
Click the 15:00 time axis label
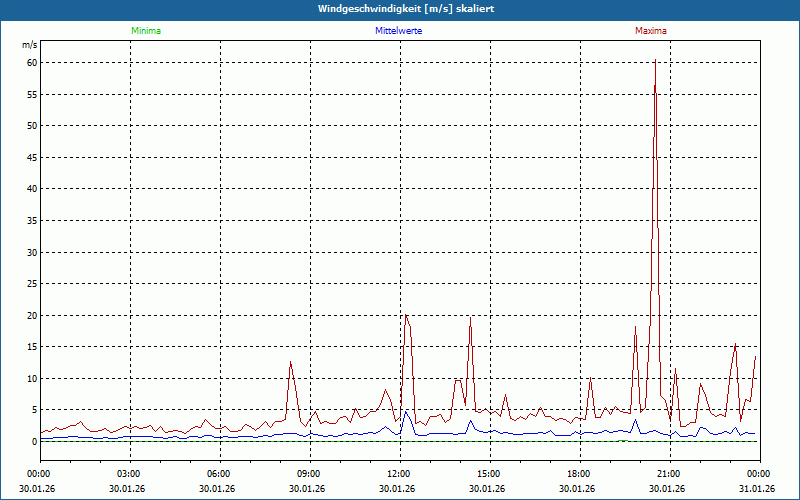[x=488, y=473]
